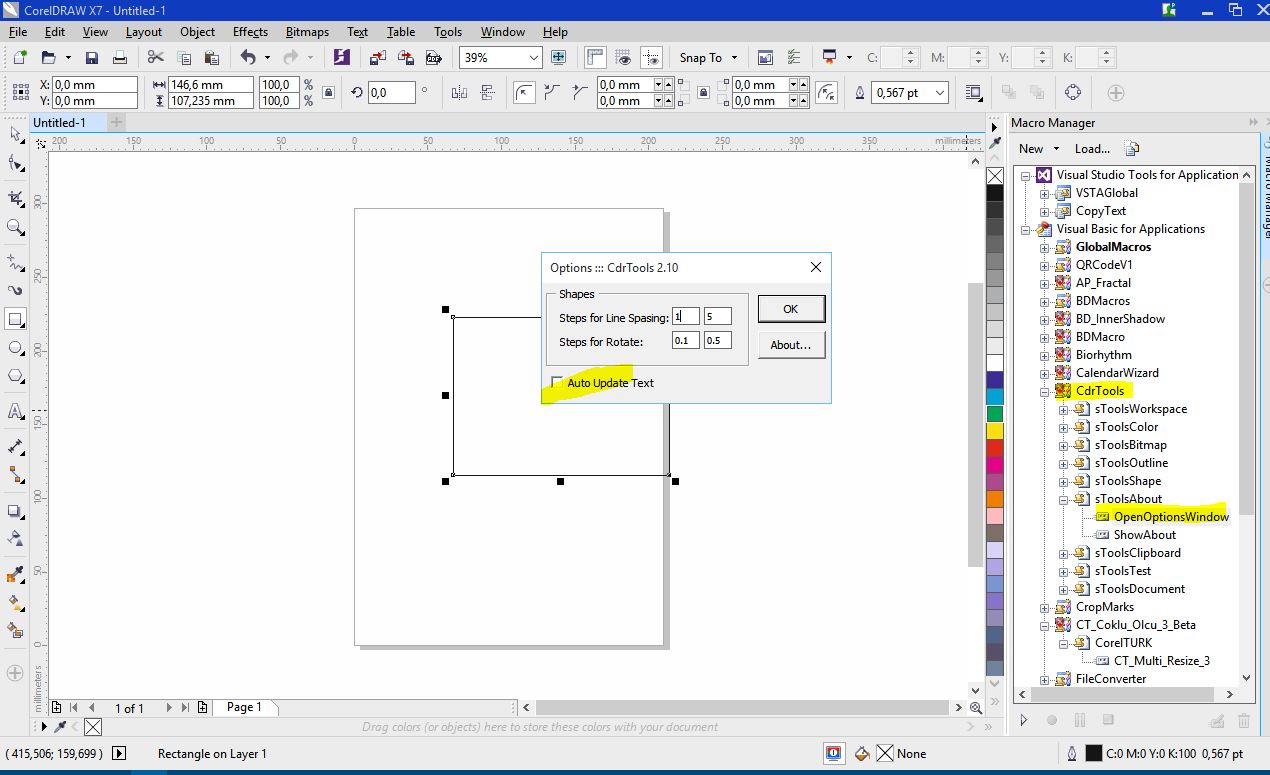The height and width of the screenshot is (775, 1270).
Task: Toggle Show Rulers button
Action: pos(594,58)
